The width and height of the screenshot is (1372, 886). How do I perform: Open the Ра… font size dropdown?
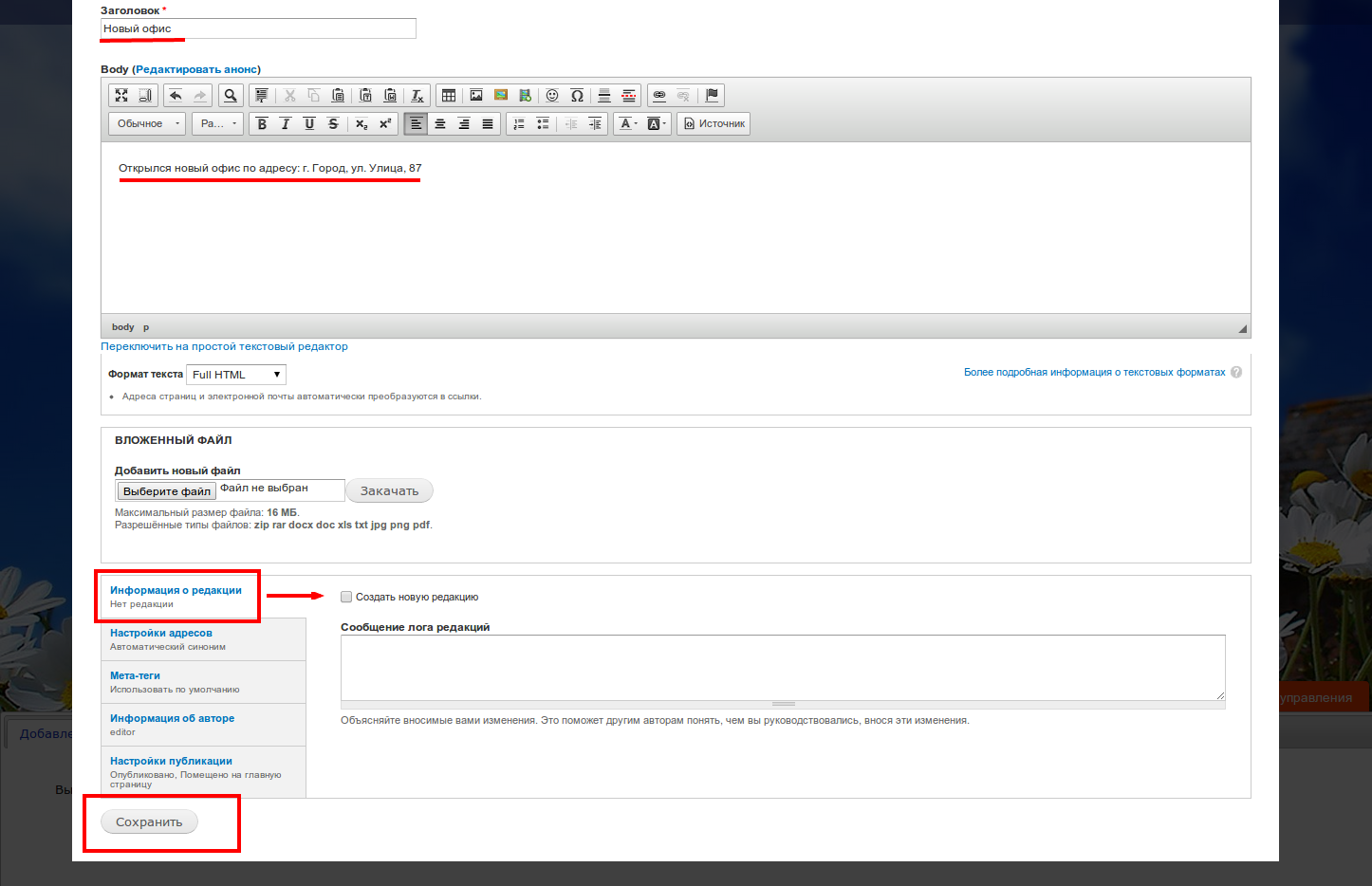[x=218, y=124]
